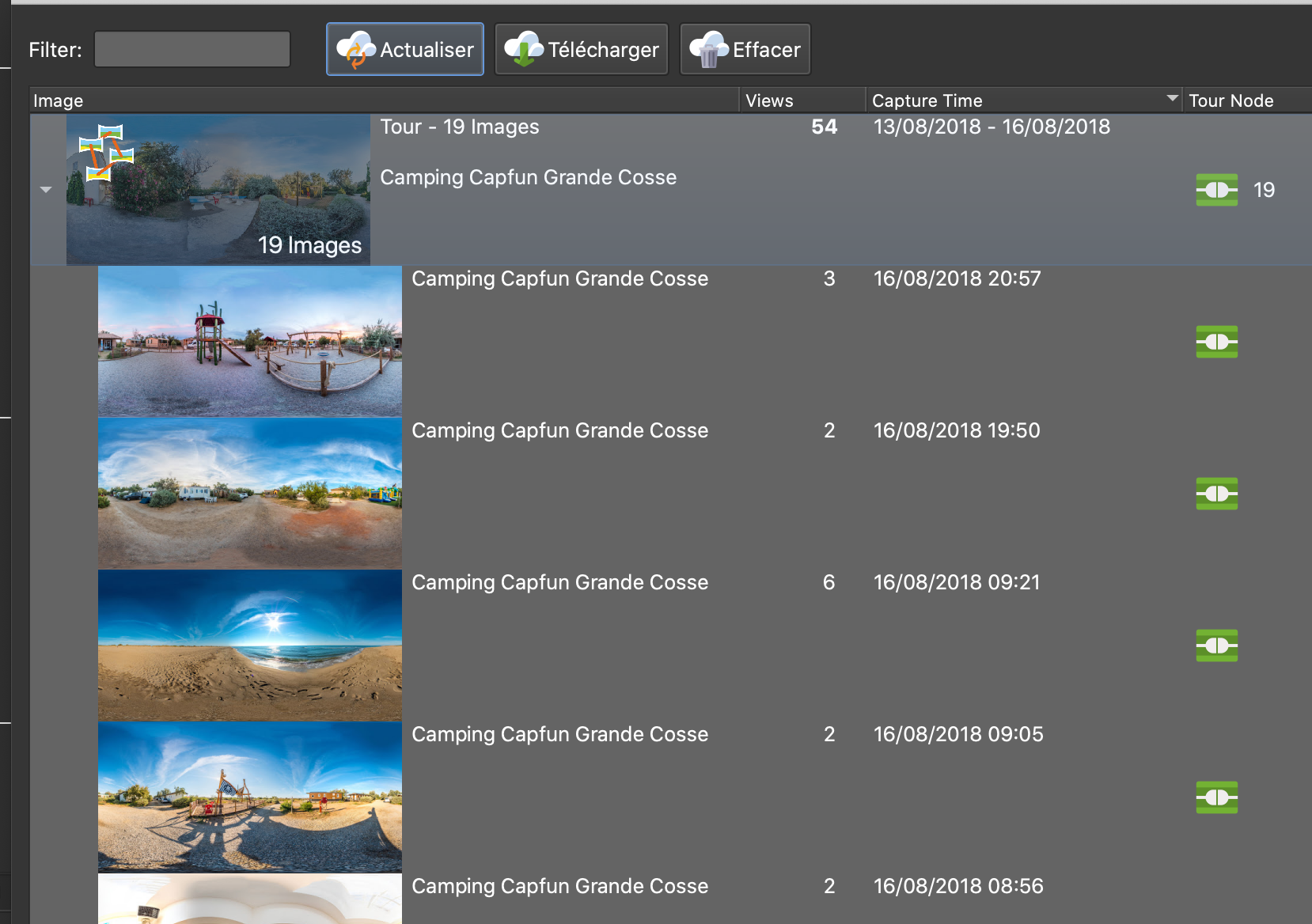Sort by the Image column header

click(x=385, y=100)
